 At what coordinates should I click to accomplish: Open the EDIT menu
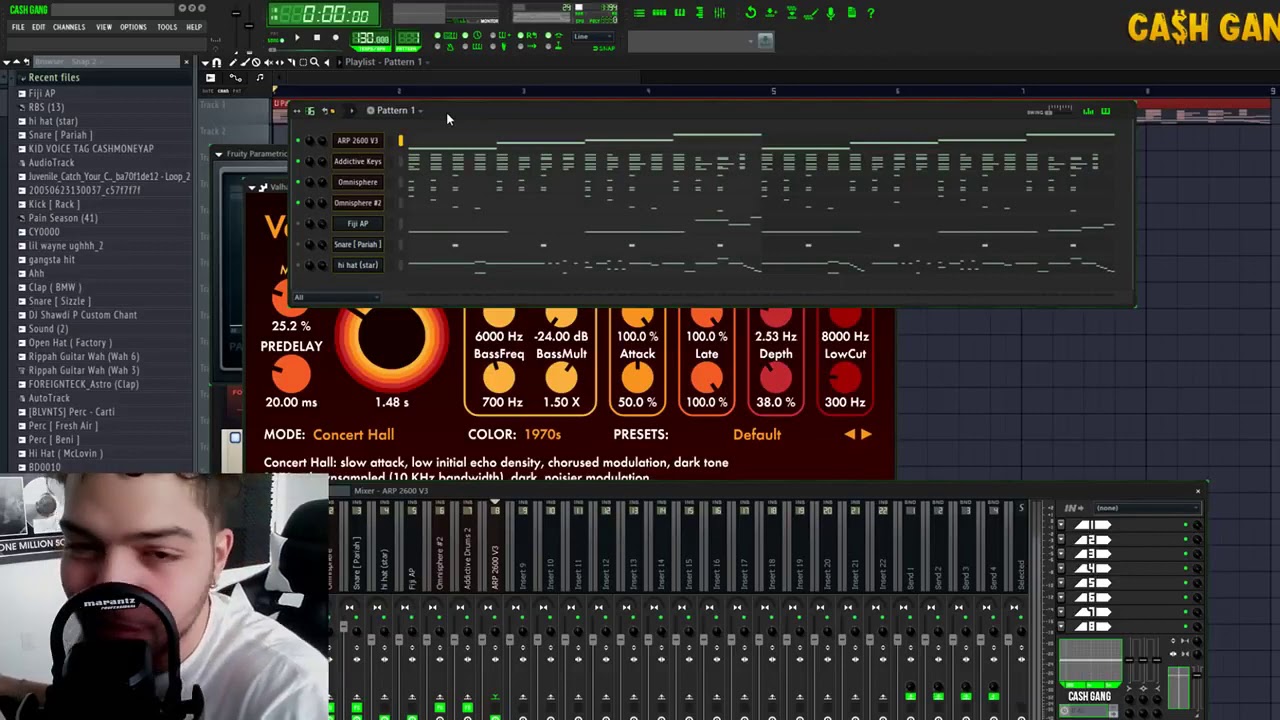click(38, 27)
